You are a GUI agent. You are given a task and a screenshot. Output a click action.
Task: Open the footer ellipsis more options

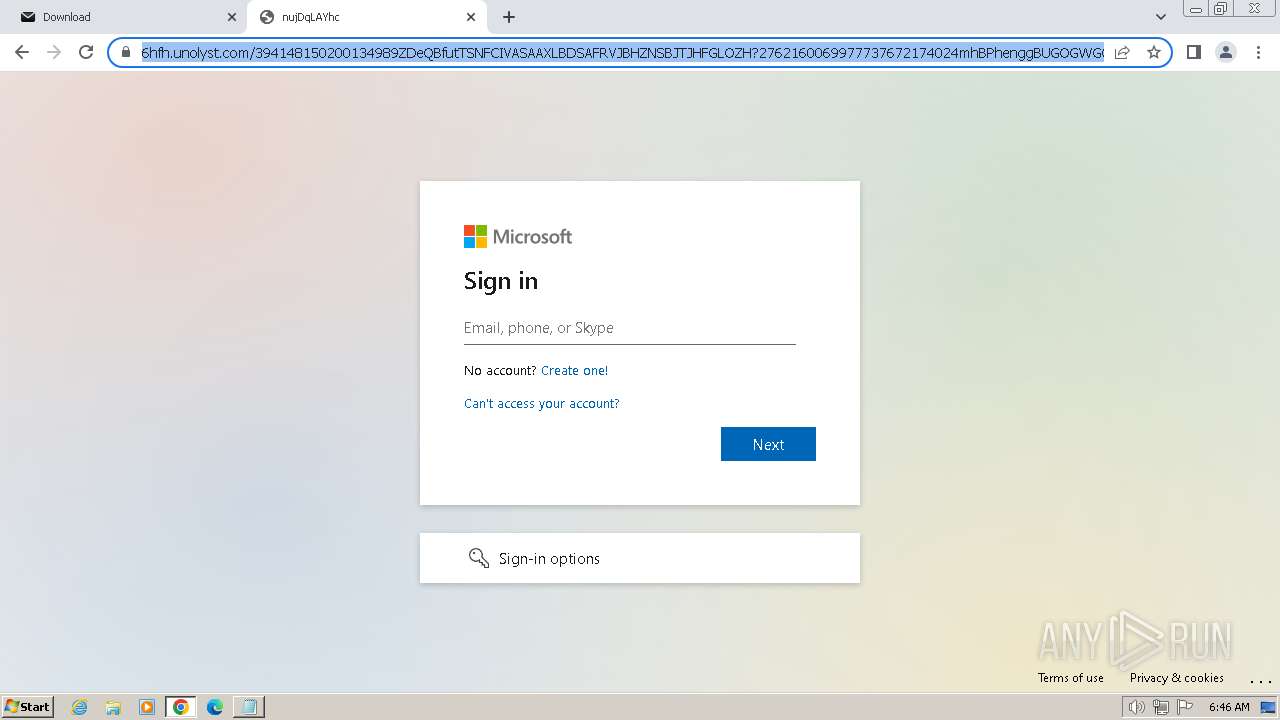coord(1260,679)
